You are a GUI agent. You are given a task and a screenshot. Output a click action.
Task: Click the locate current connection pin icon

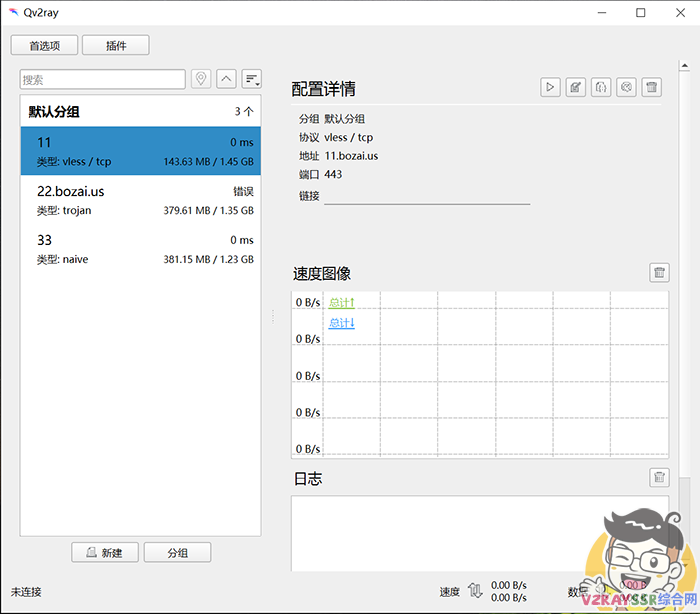pyautogui.click(x=201, y=79)
